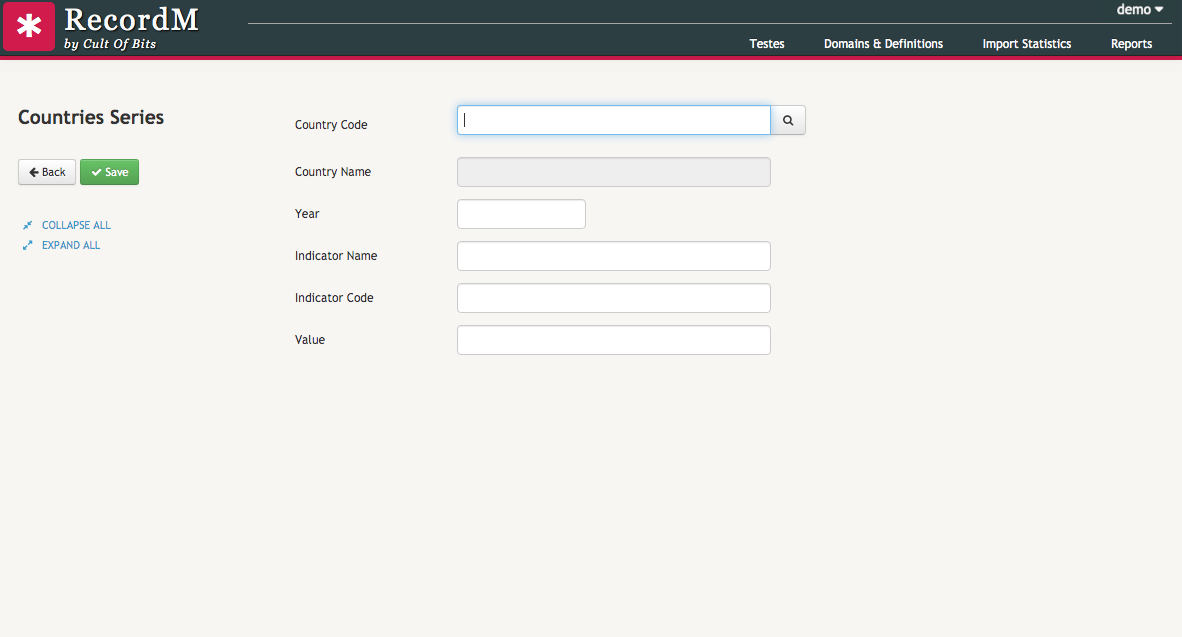Save the Countries Series record
Viewport: 1182px width, 637px height.
[x=109, y=172]
